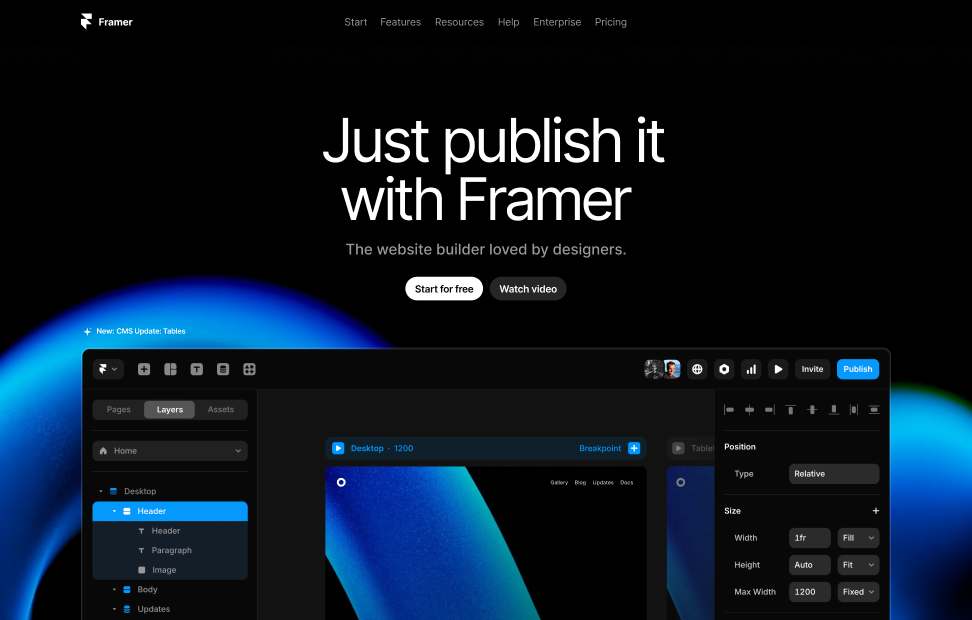Select the Text tool icon in the toolbar

tap(197, 369)
